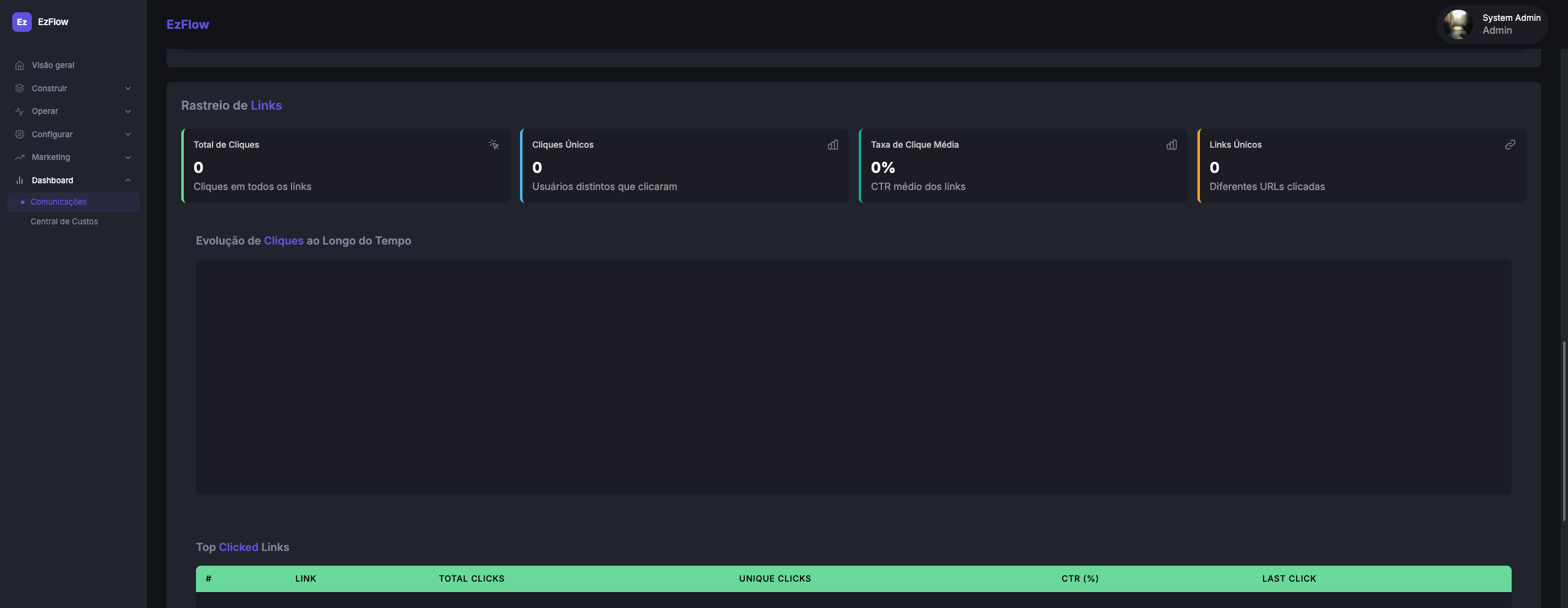Click the EzFlow brand name in sidebar
Viewport: 1568px width, 608px height.
point(53,22)
